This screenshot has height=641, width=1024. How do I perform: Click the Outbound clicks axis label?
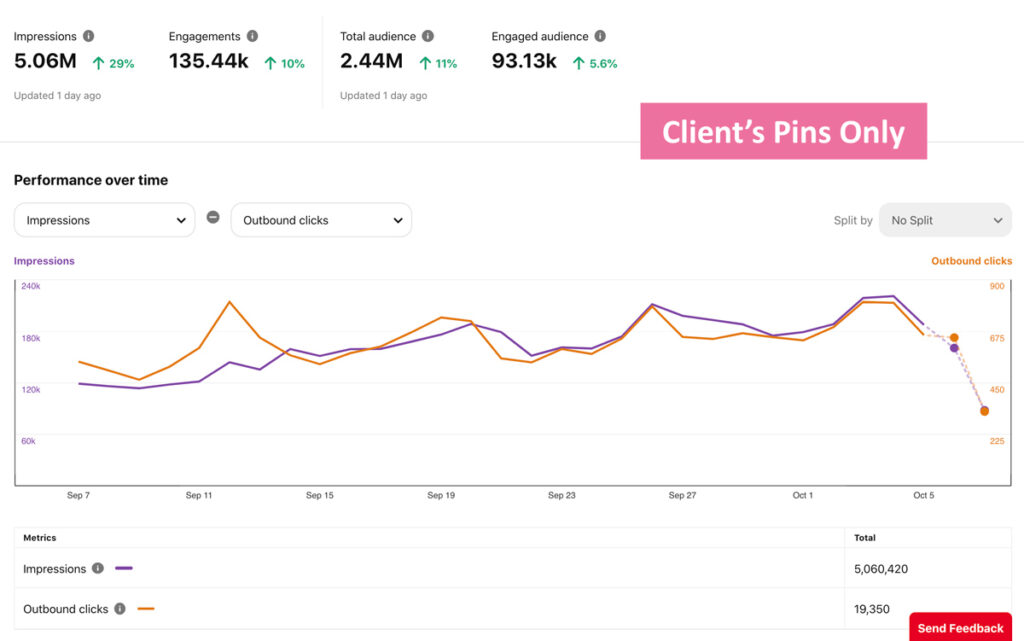point(971,260)
